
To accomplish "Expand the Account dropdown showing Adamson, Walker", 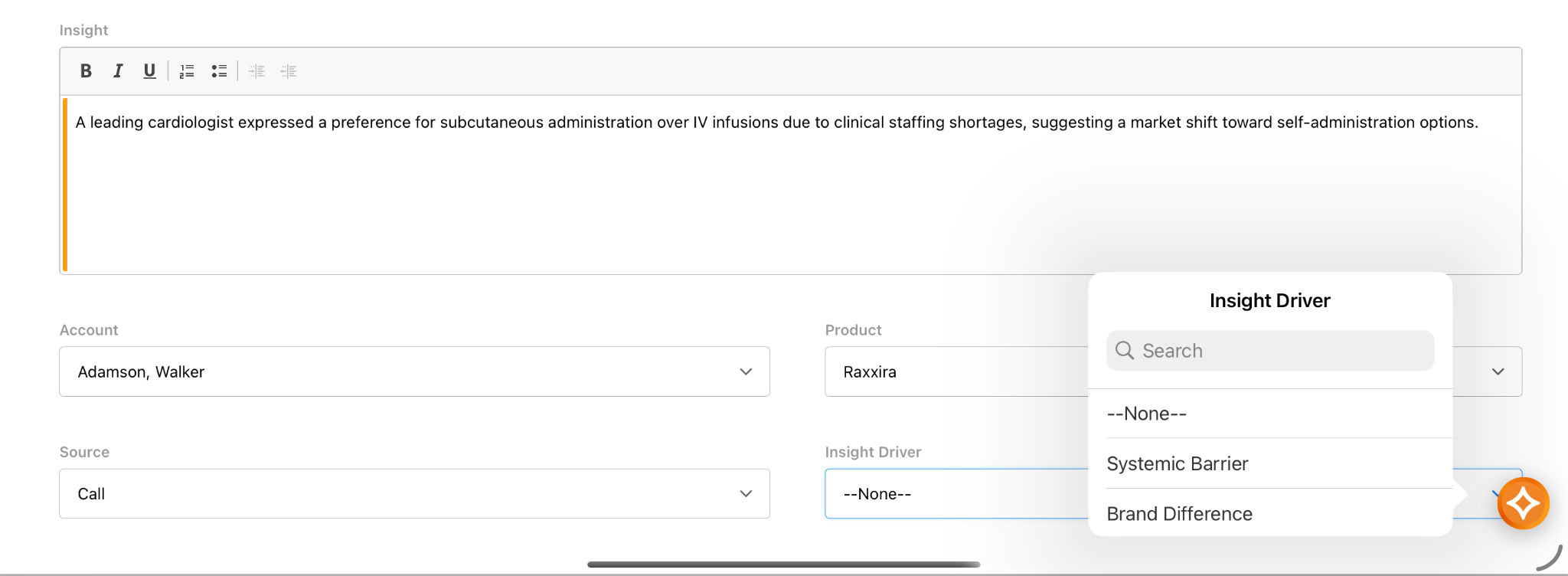I will point(414,371).
